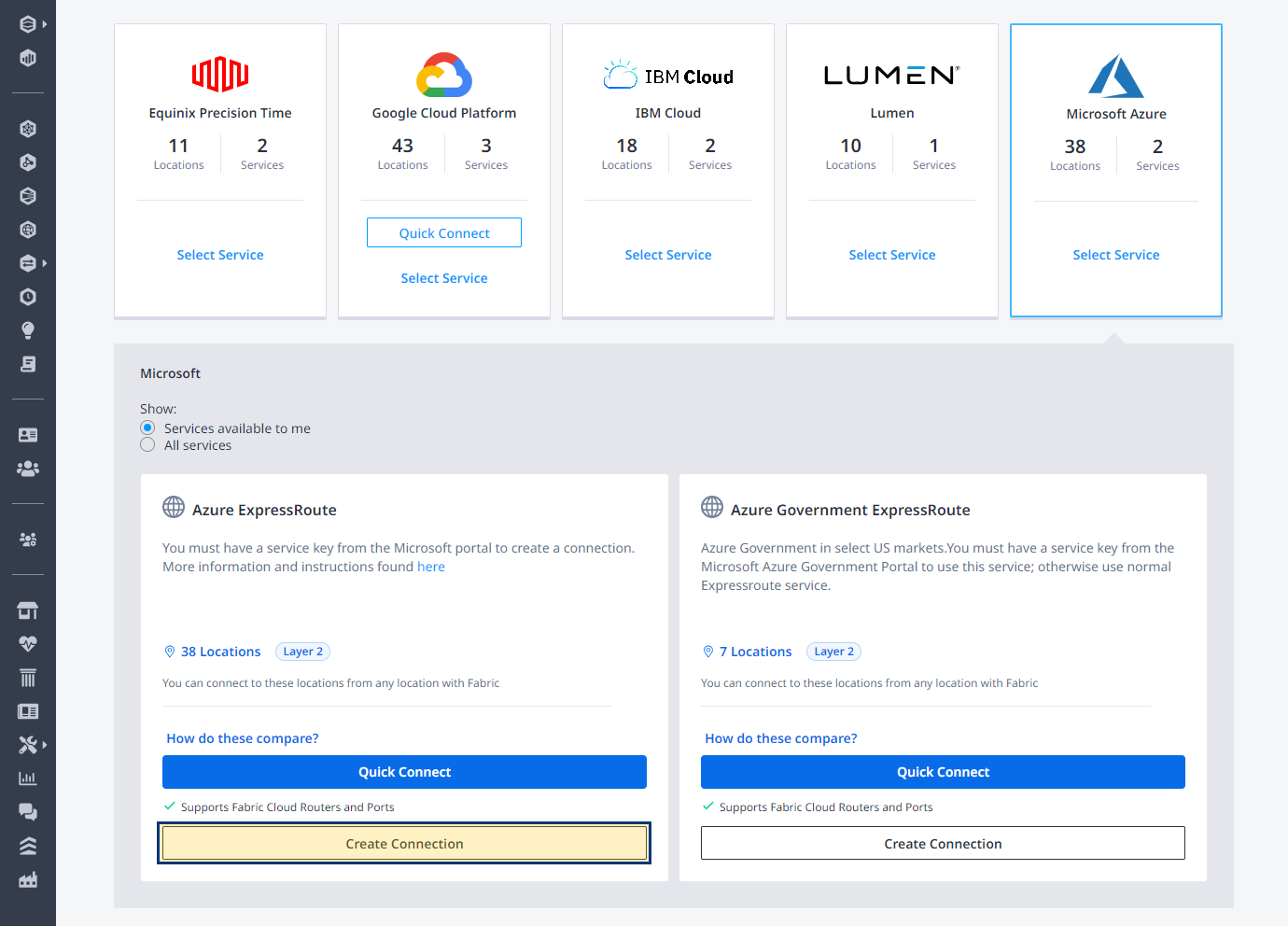Select 'All services' radio button
1288x926 pixels.
(147, 445)
